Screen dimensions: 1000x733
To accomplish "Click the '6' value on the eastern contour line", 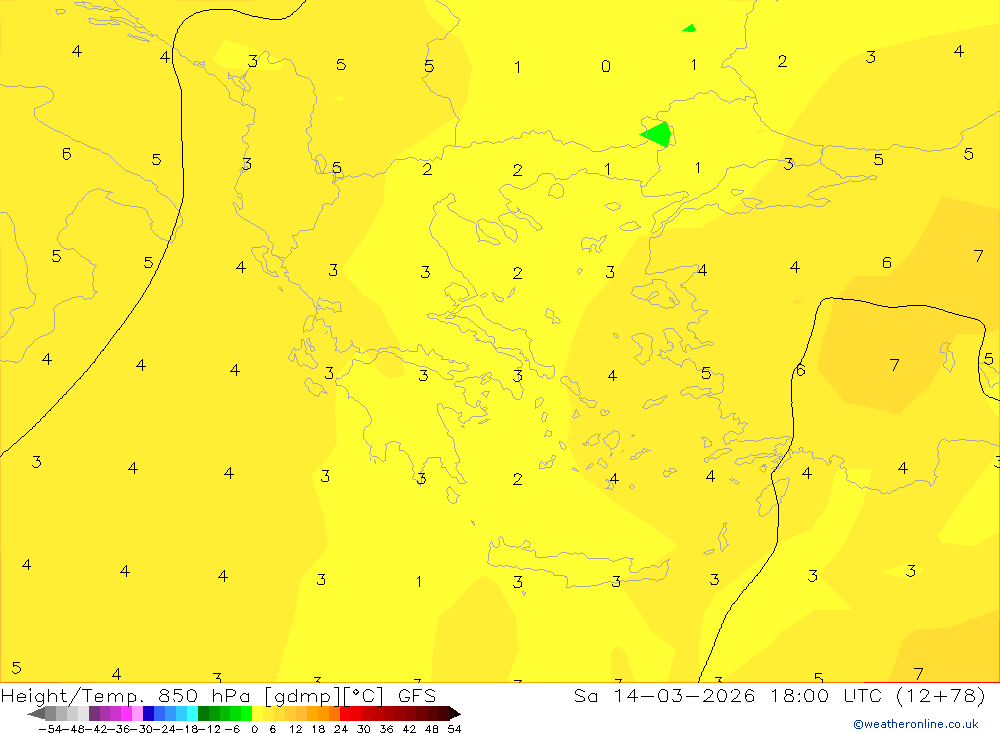I will 801,369.
